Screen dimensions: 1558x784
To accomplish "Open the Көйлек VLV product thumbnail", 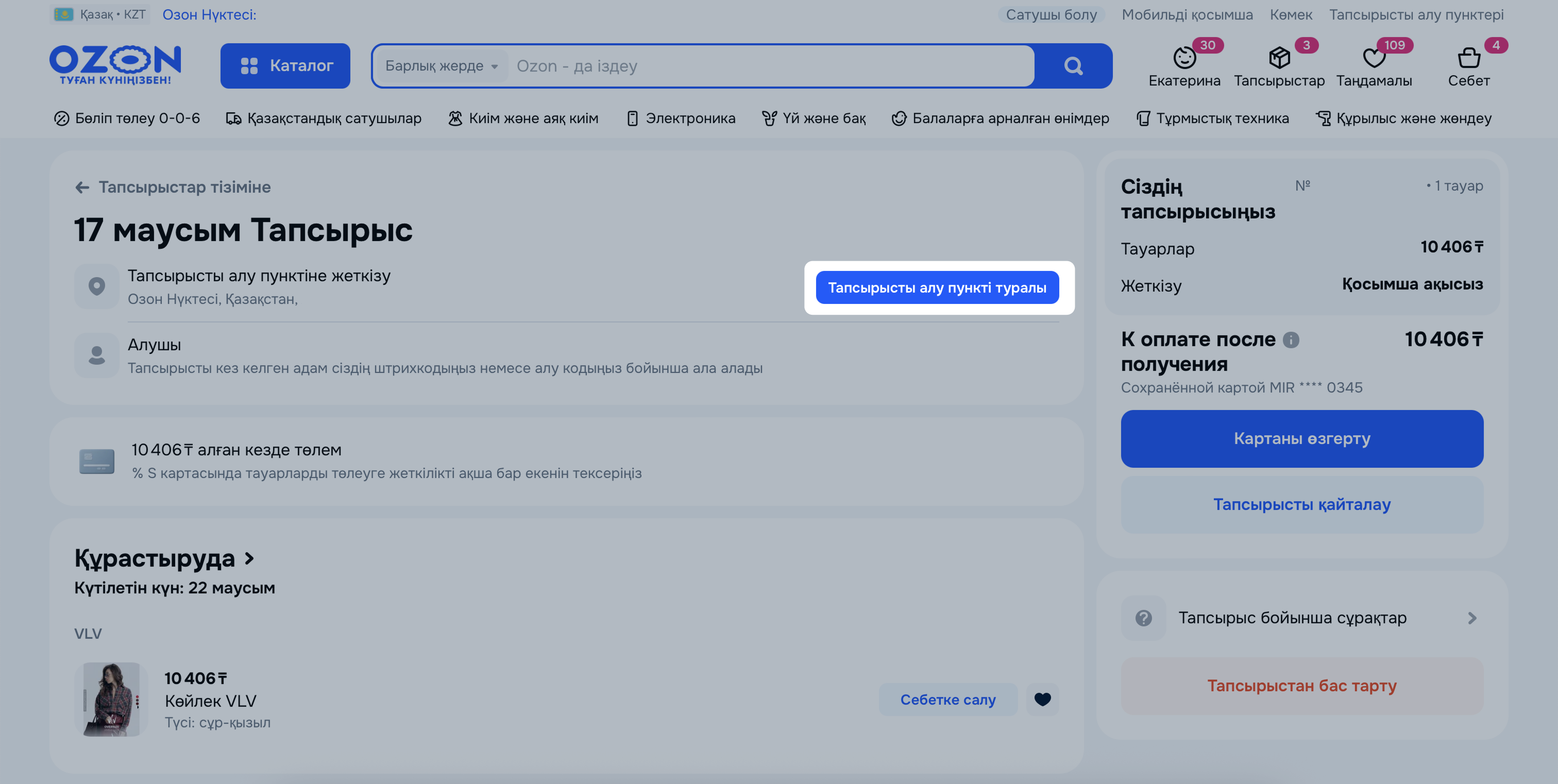I will pyautogui.click(x=111, y=700).
